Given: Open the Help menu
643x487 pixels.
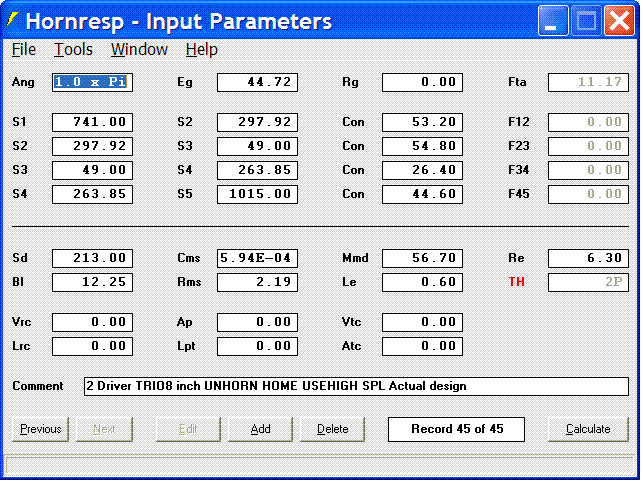Looking at the screenshot, I should click(201, 50).
